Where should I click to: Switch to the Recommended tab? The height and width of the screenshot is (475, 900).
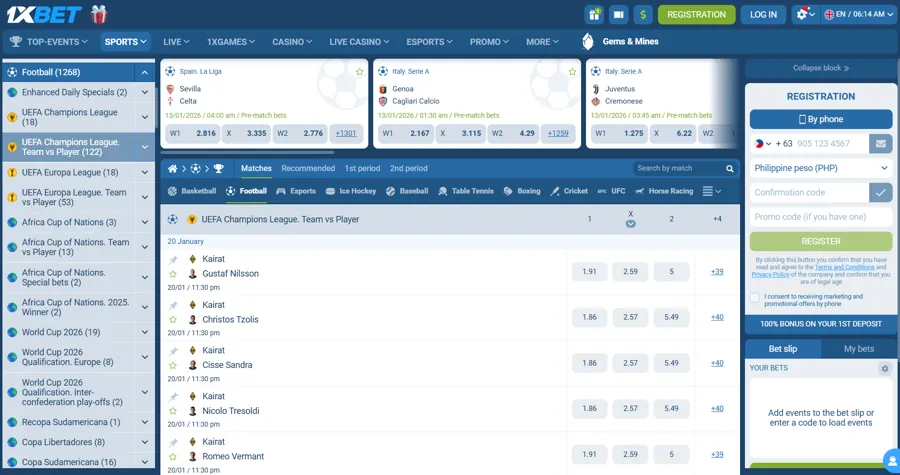(x=308, y=169)
